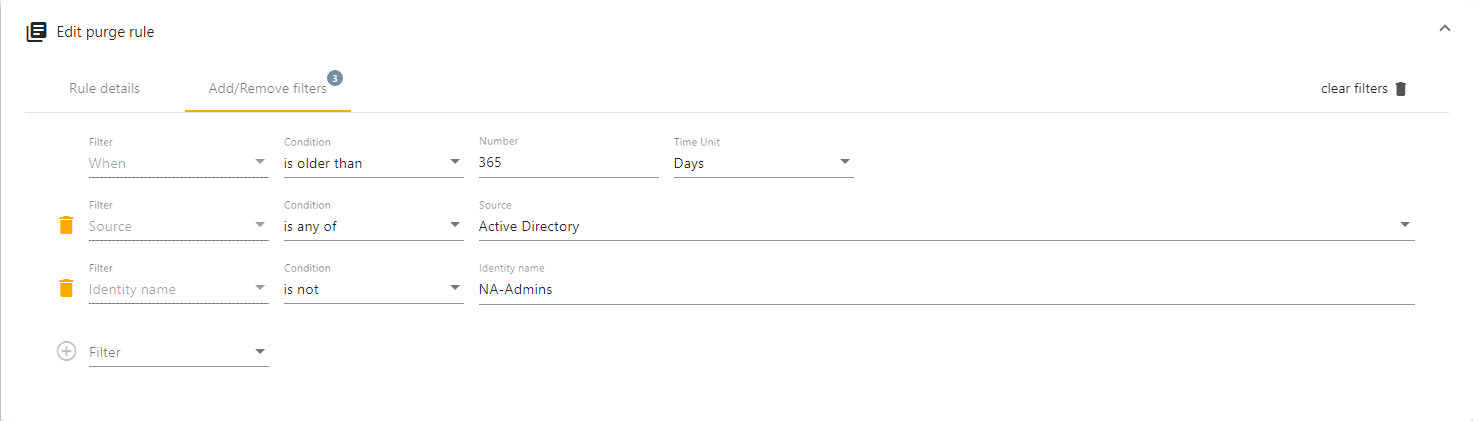This screenshot has height=421, width=1473.
Task: Click the disabled When filter dropdown
Action: pyautogui.click(x=178, y=163)
